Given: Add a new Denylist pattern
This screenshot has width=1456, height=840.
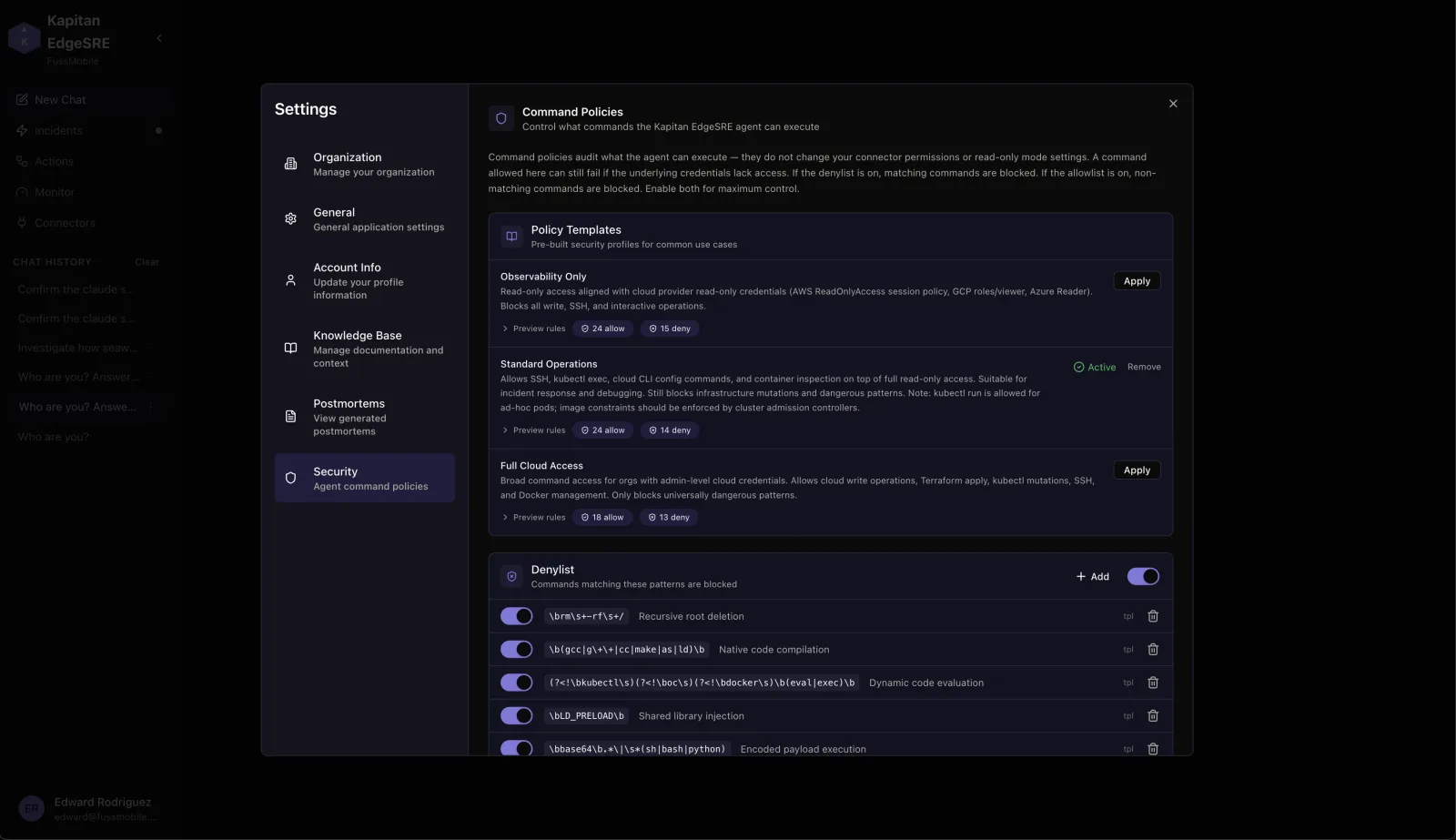Looking at the screenshot, I should (1093, 576).
